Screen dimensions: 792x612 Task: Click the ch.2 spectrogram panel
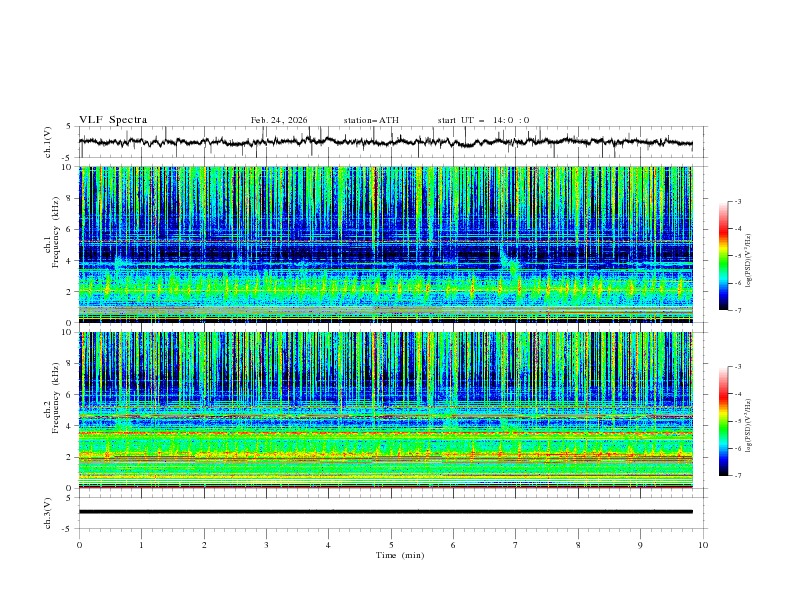385,410
